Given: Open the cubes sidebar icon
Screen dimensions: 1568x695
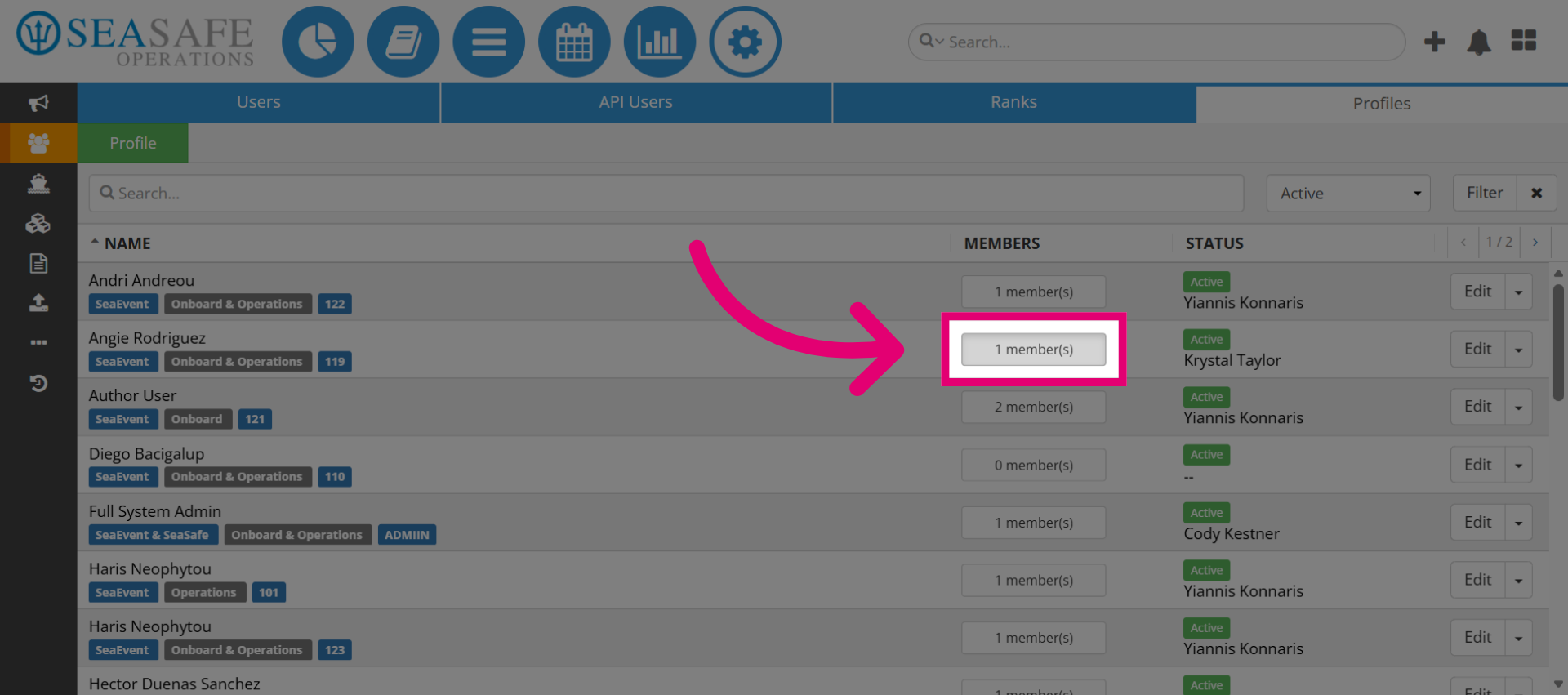Looking at the screenshot, I should 38,223.
